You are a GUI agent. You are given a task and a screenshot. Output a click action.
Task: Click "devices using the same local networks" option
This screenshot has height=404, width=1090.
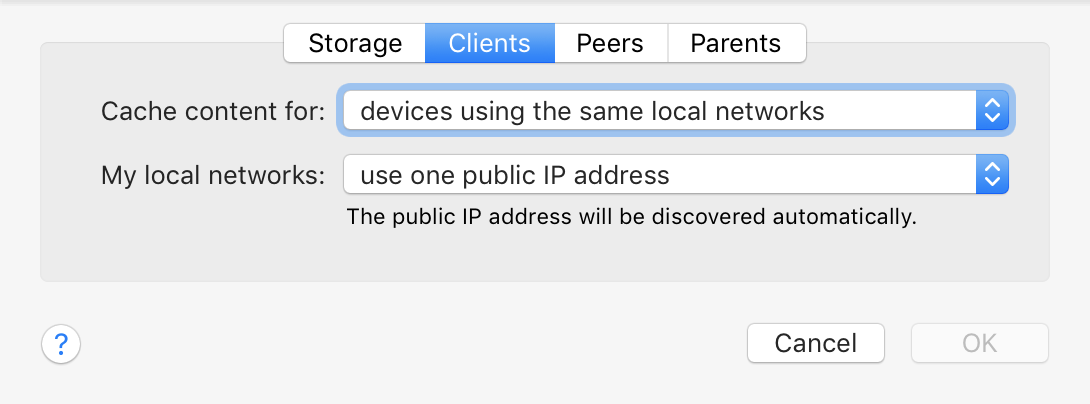tap(592, 111)
